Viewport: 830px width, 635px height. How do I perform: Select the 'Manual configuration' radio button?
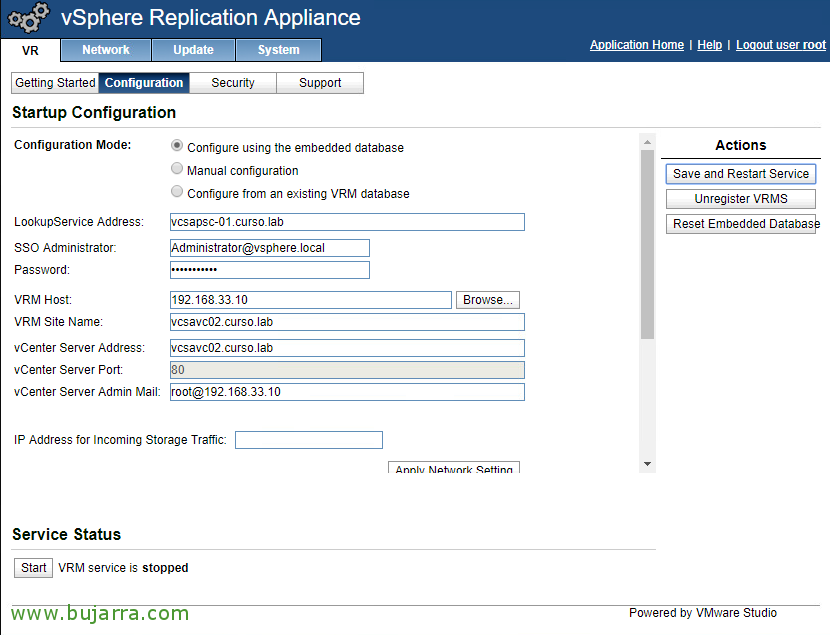click(x=177, y=169)
